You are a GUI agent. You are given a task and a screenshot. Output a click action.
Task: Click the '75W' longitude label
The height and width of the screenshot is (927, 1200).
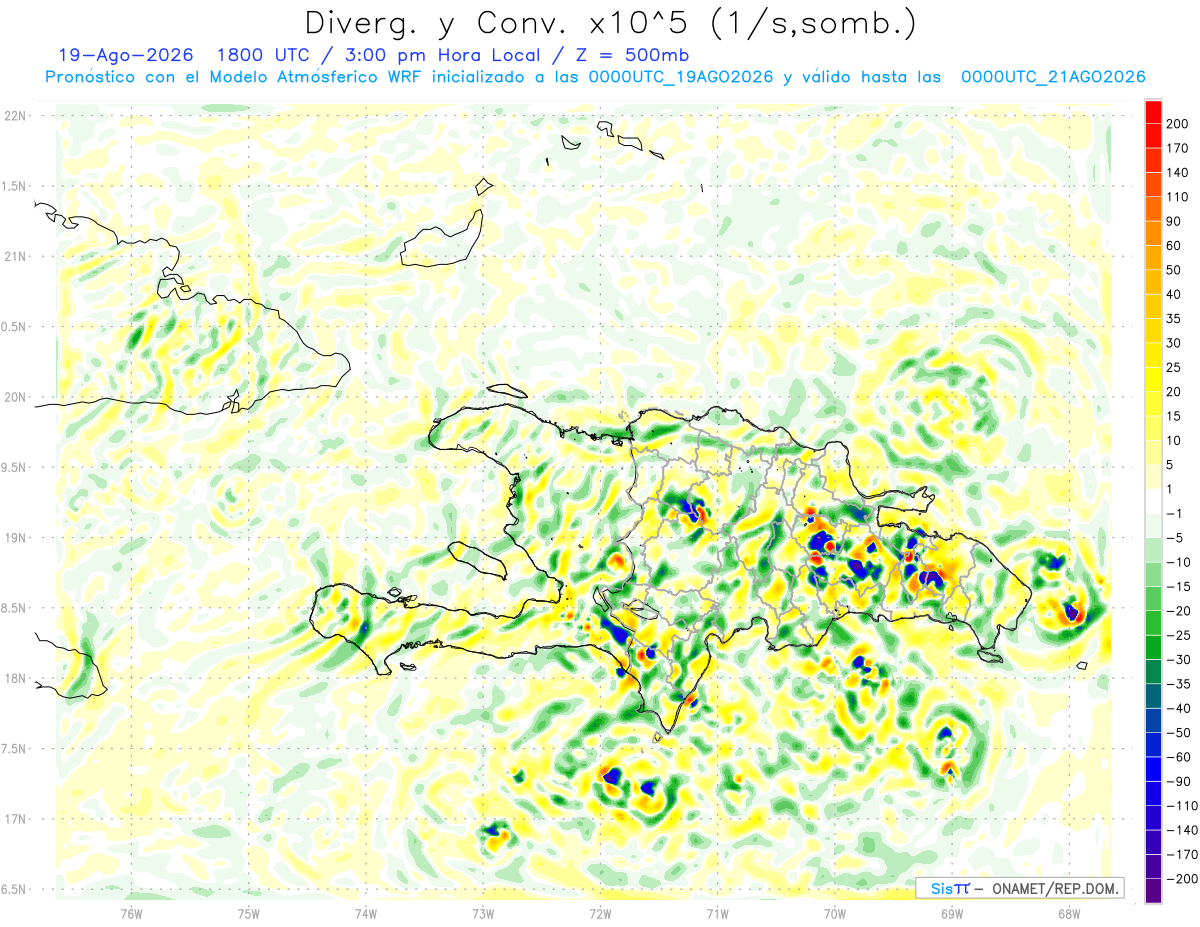248,913
